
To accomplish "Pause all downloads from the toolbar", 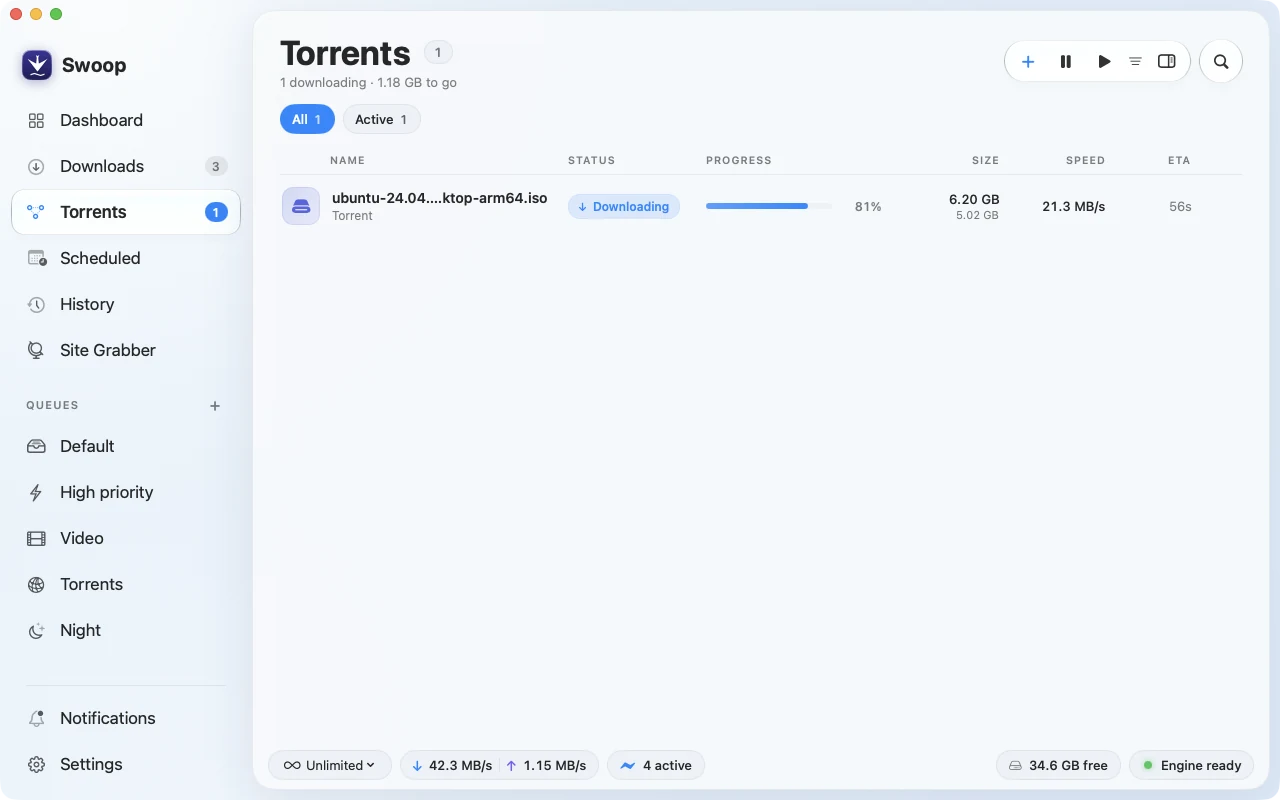I will (1066, 61).
